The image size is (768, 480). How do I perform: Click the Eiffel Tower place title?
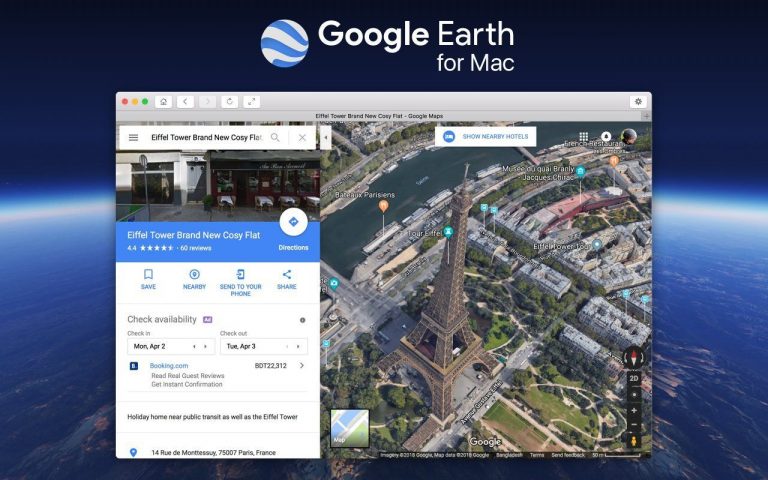193,235
